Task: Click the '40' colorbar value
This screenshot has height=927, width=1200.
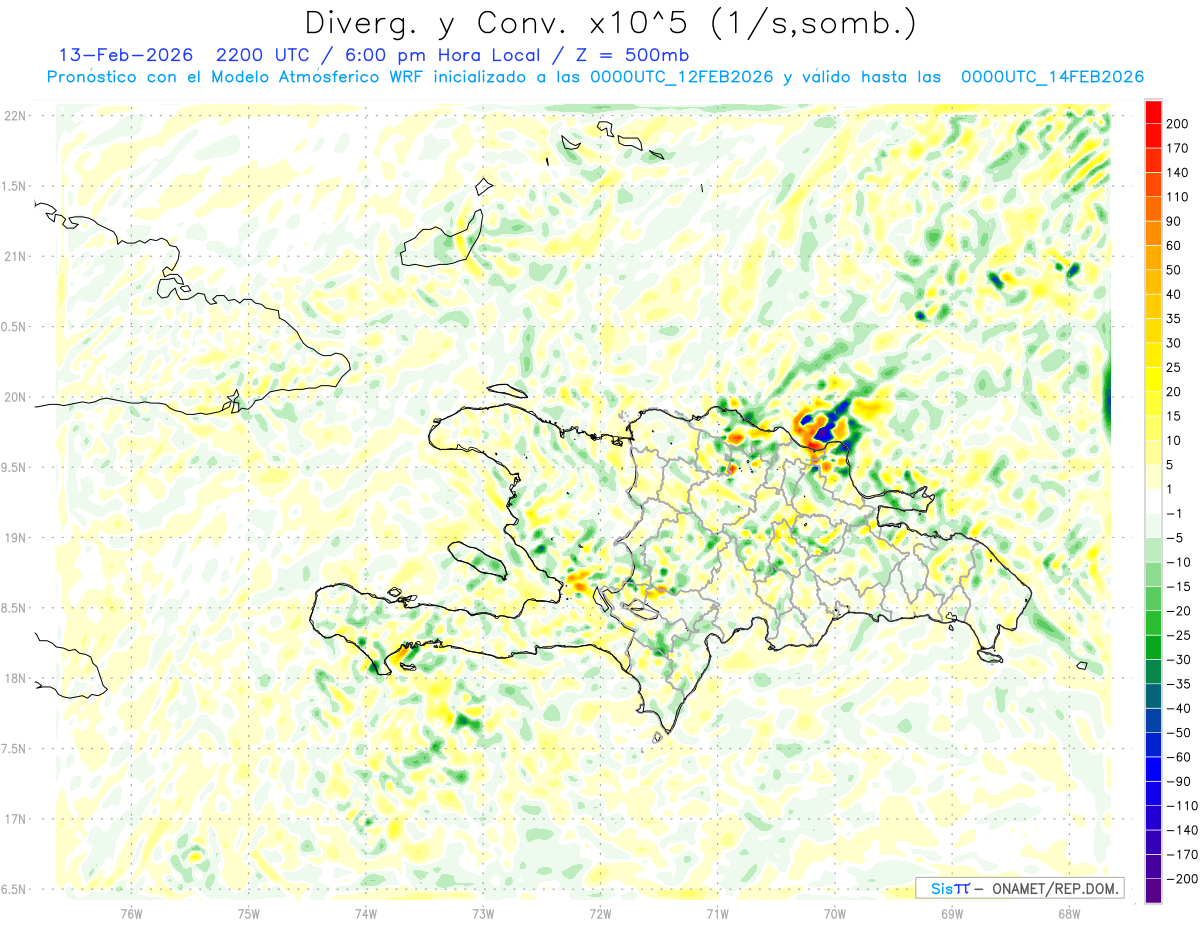Action: 1174,295
